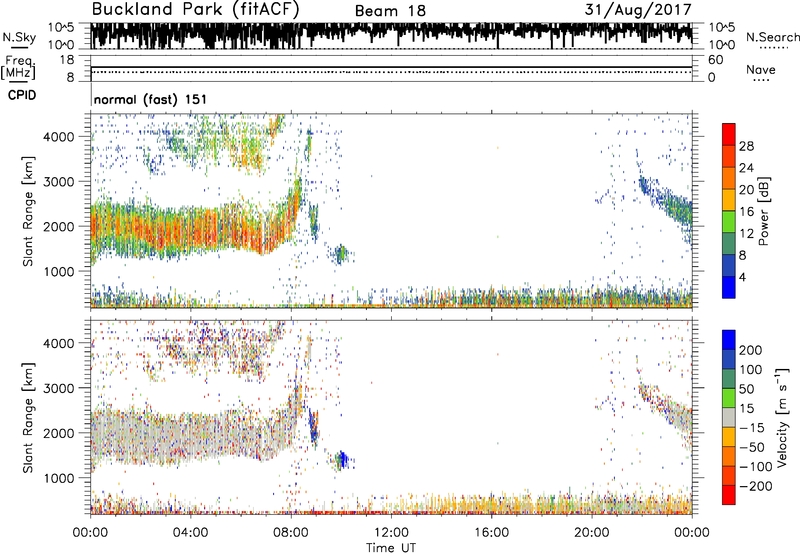Click the '60' Nave axis label

(x=715, y=60)
